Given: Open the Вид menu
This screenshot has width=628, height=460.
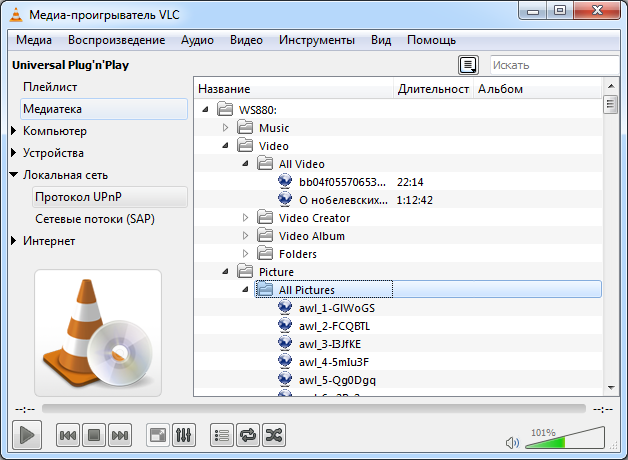Looking at the screenshot, I should point(381,40).
